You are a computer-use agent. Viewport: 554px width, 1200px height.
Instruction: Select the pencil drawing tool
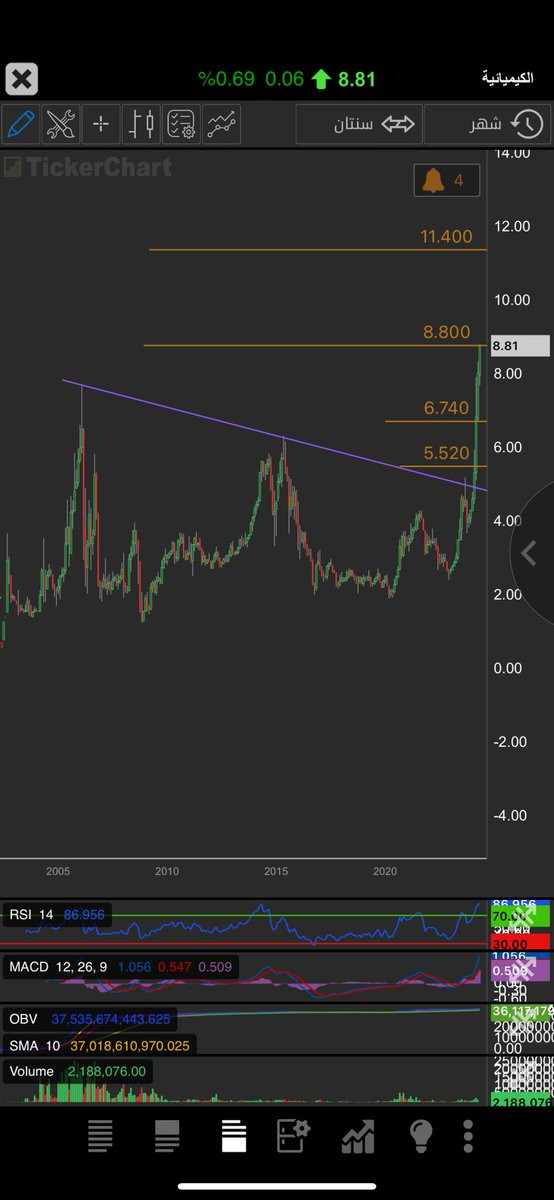coord(20,124)
